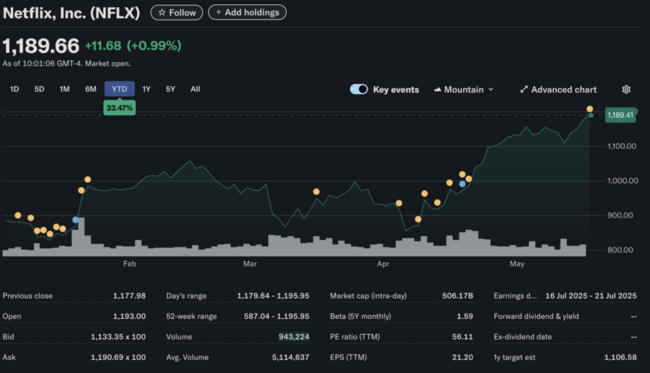The image size is (650, 373).
Task: Open the Advanced chart link
Action: [x=558, y=90]
